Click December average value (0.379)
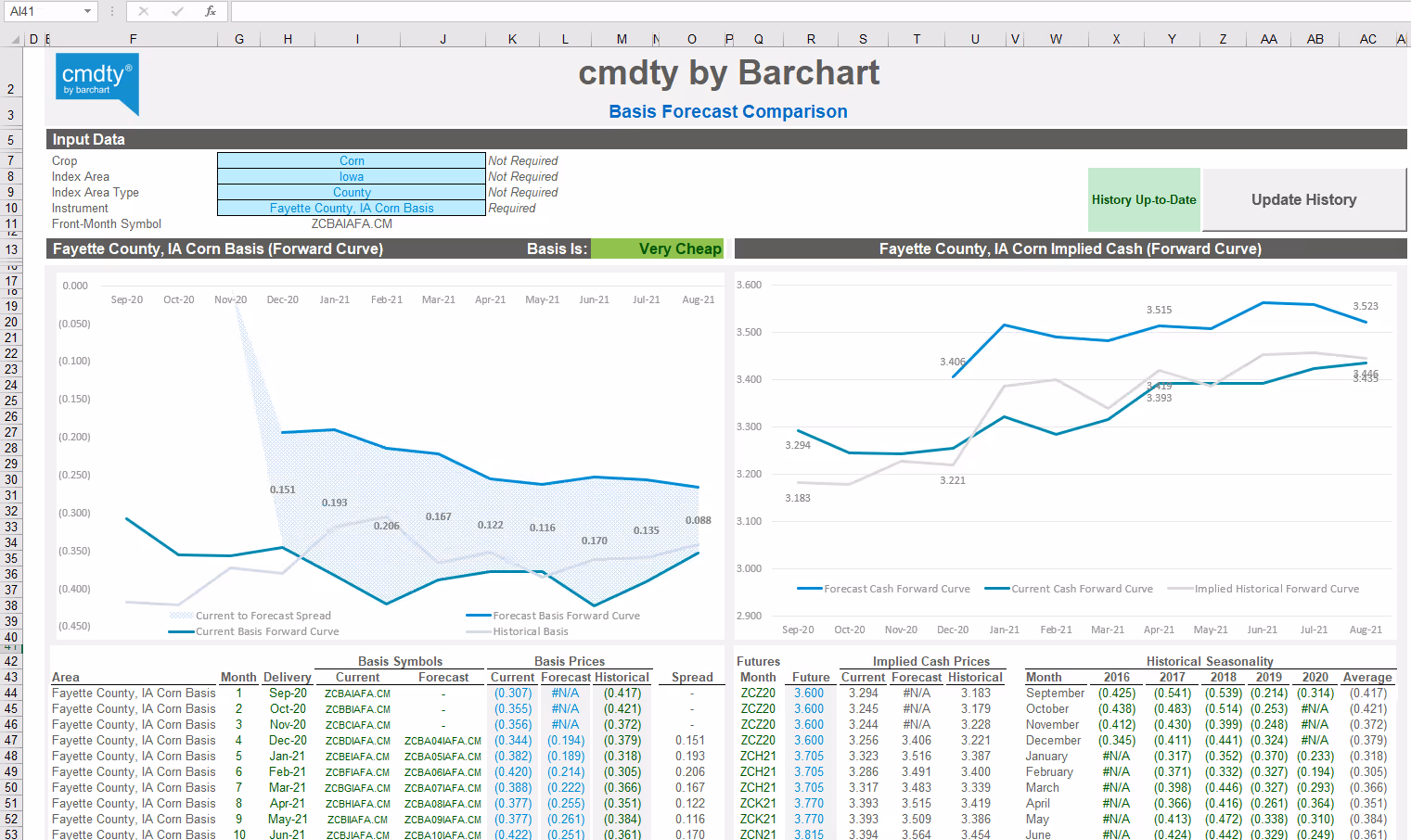Image resolution: width=1411 pixels, height=840 pixels. [1367, 741]
